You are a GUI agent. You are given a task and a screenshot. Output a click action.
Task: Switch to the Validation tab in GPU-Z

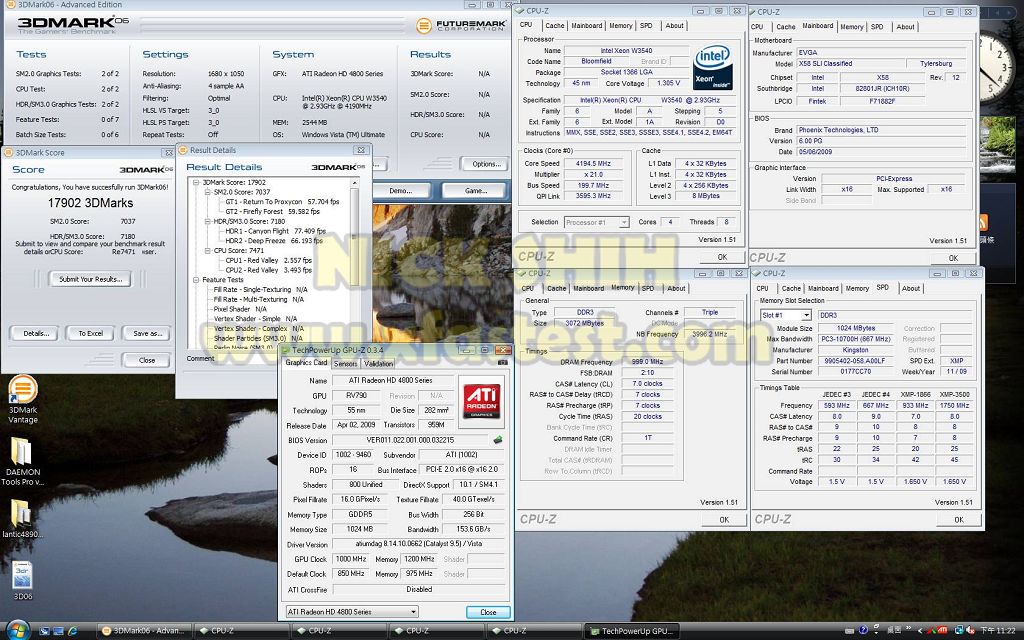click(378, 363)
